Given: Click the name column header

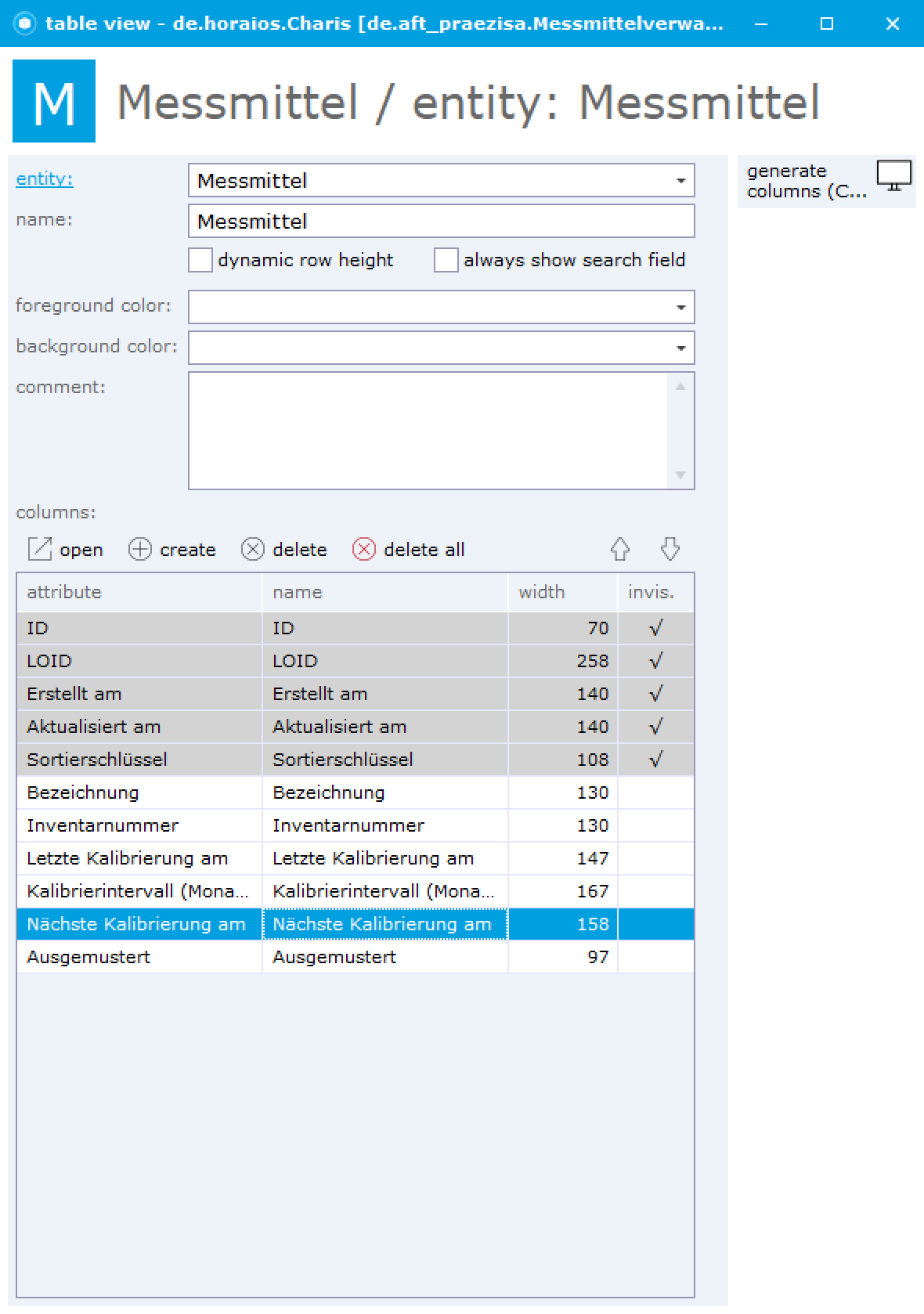Looking at the screenshot, I should pyautogui.click(x=385, y=592).
